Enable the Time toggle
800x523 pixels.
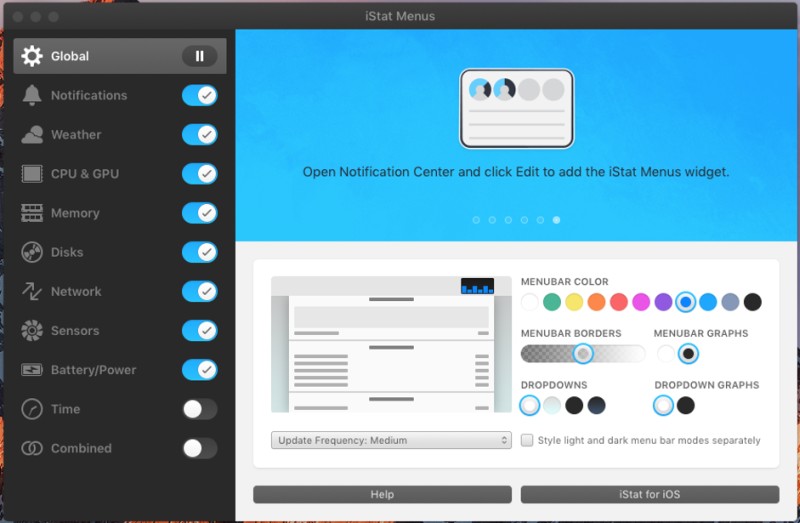tap(199, 409)
